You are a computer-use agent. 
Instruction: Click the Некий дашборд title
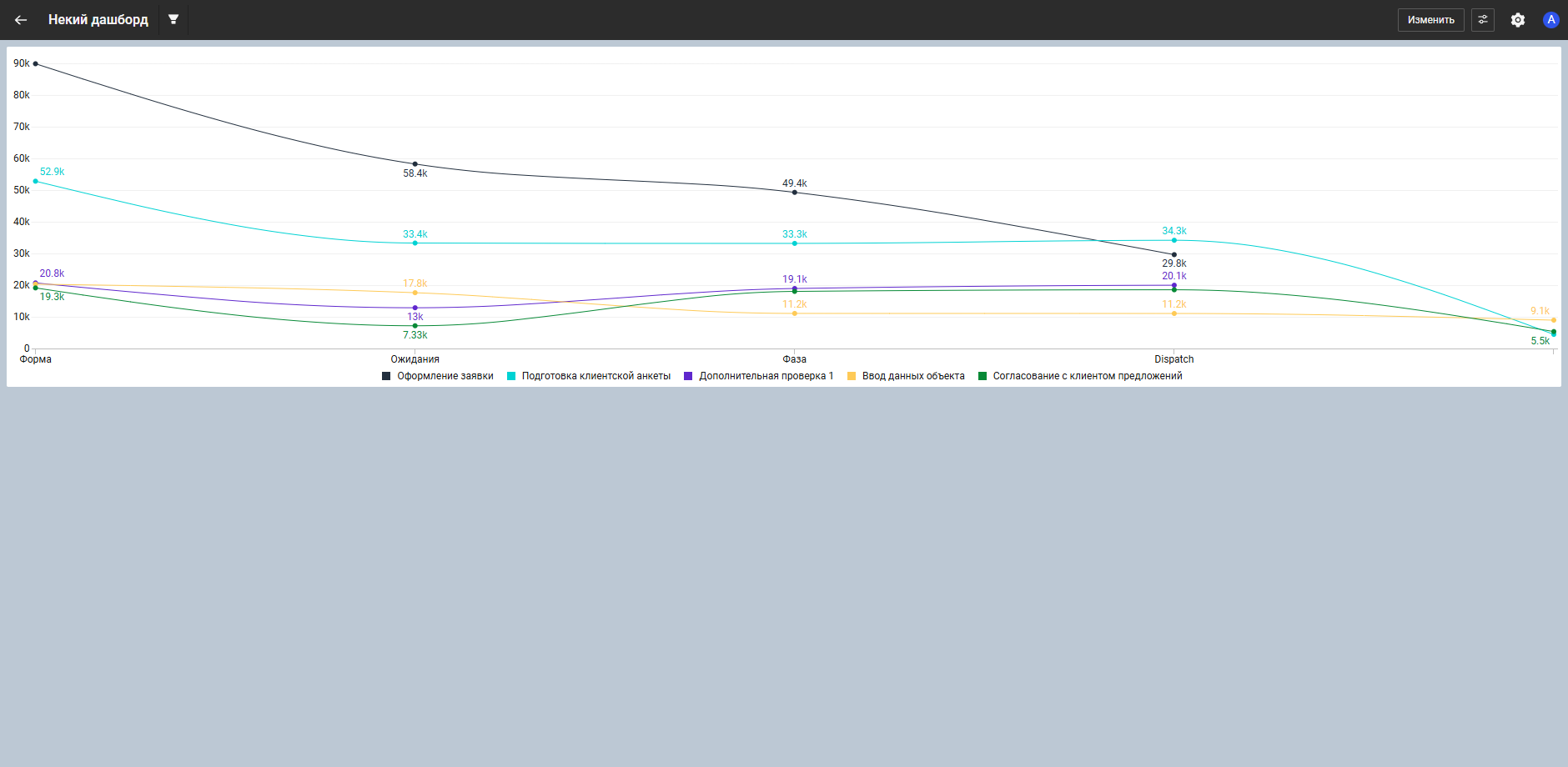click(98, 19)
